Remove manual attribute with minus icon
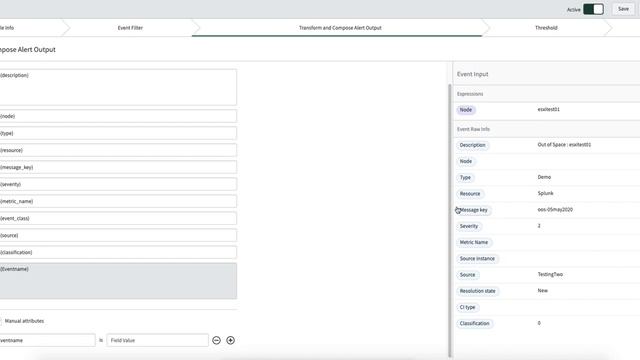640x360 pixels. click(x=216, y=340)
